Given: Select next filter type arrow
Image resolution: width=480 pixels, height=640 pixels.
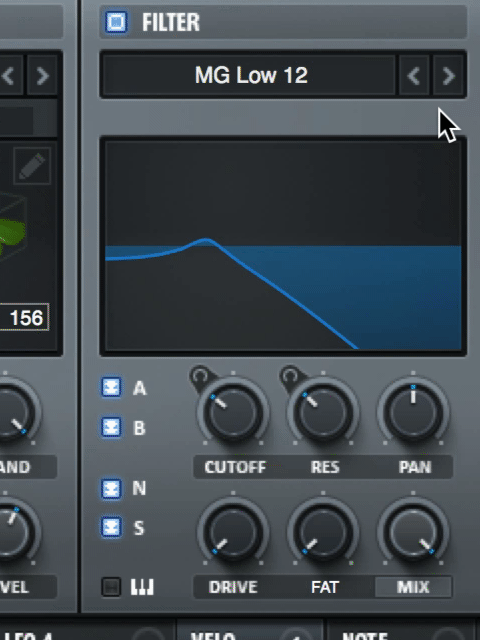Looking at the screenshot, I should pyautogui.click(x=448, y=76).
